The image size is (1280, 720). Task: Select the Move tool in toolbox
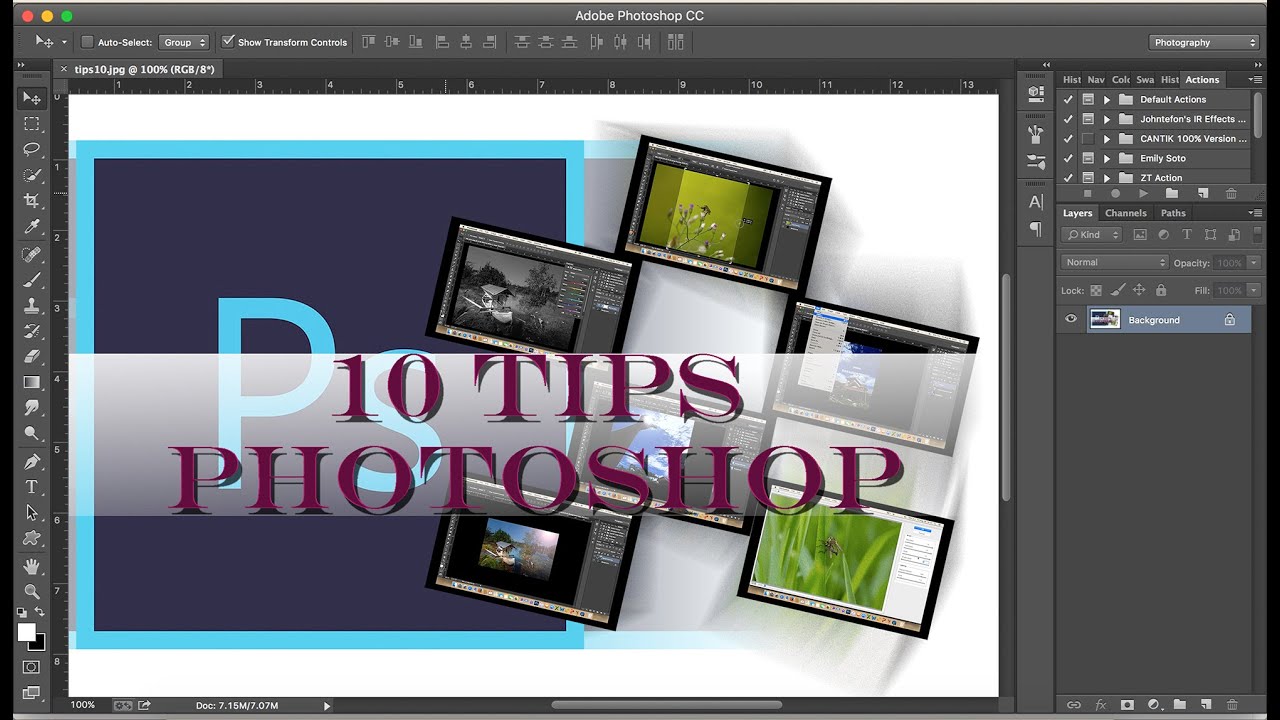point(32,98)
